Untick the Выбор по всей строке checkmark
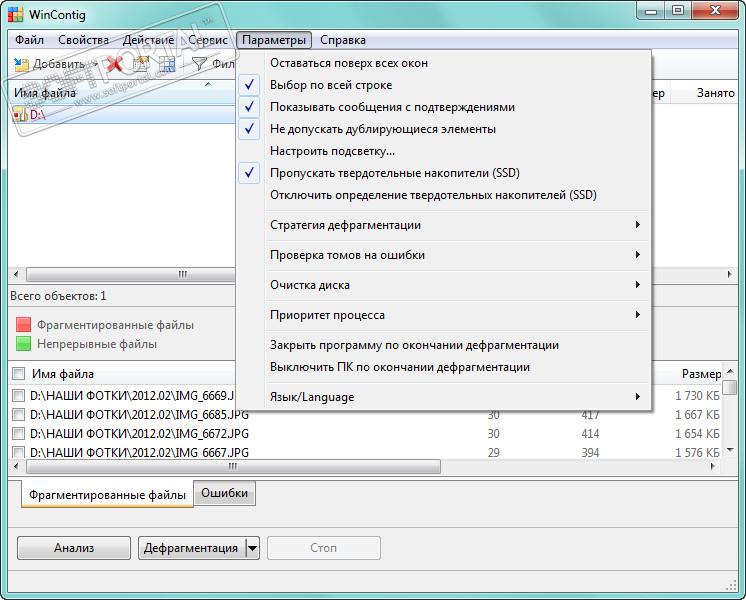 coord(249,85)
